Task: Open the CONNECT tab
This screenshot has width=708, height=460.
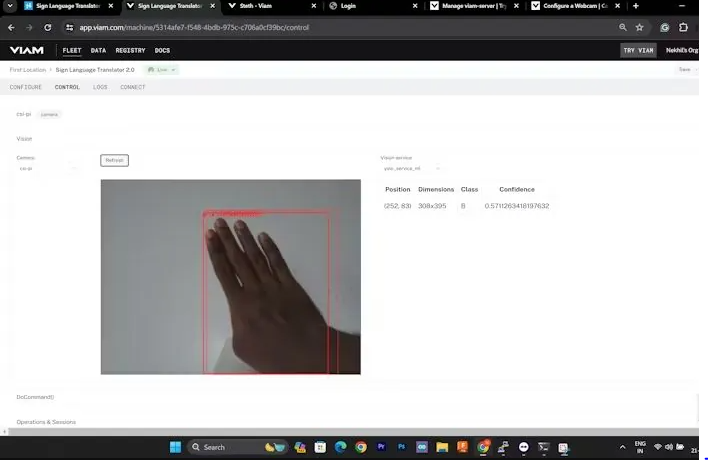Action: click(133, 87)
